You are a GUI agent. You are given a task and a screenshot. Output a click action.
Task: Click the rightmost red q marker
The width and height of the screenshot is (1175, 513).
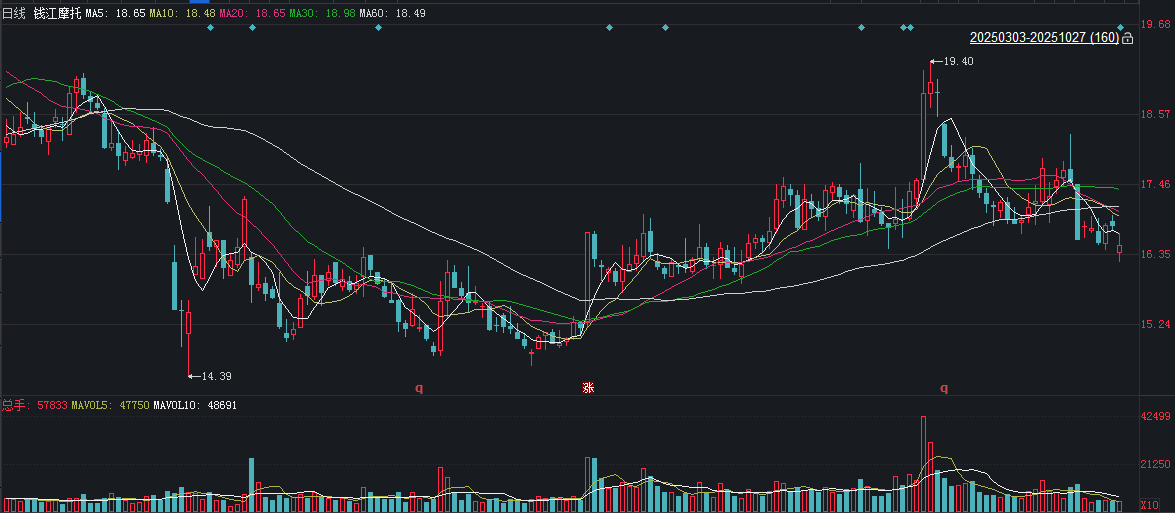point(943,388)
